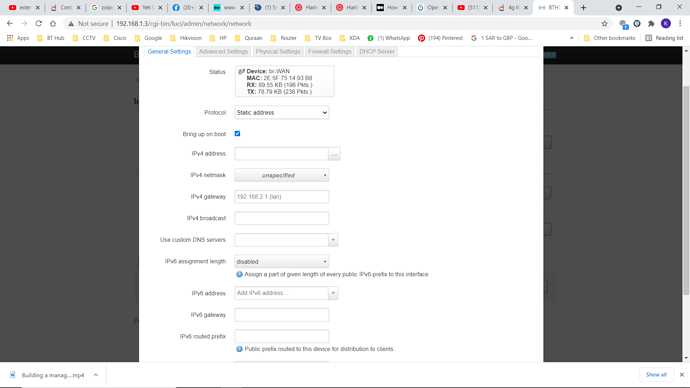Toggle Bring up on boot checkbox
This screenshot has height=388, width=690.
tap(237, 134)
